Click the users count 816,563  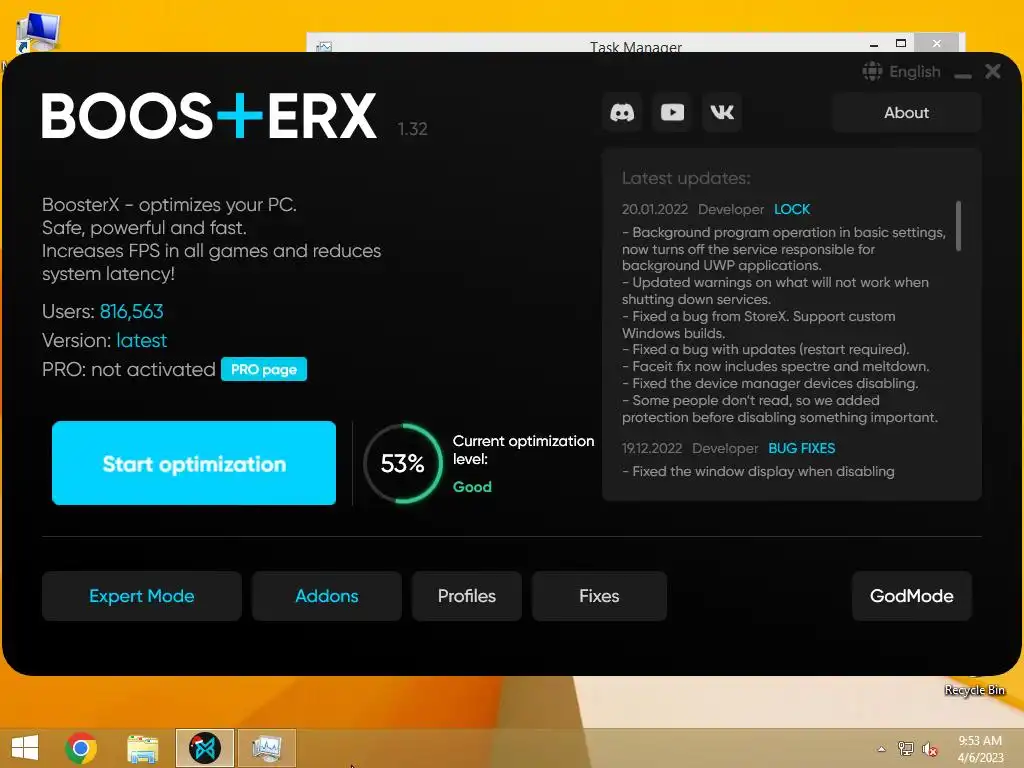(x=131, y=312)
